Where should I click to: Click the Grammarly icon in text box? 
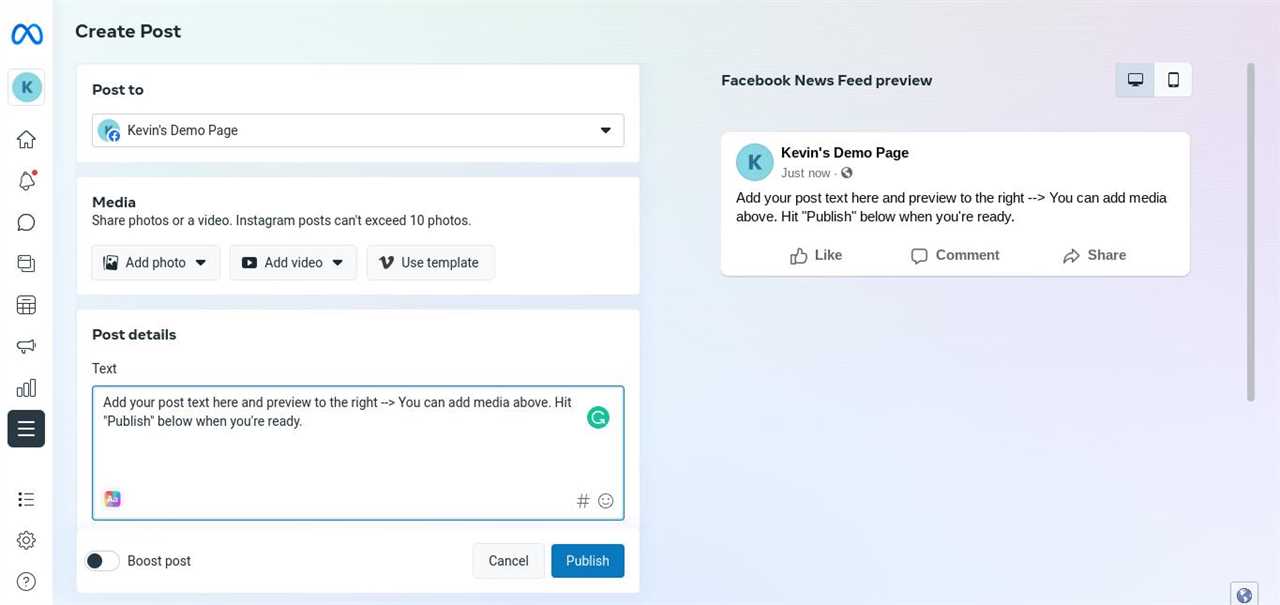598,418
